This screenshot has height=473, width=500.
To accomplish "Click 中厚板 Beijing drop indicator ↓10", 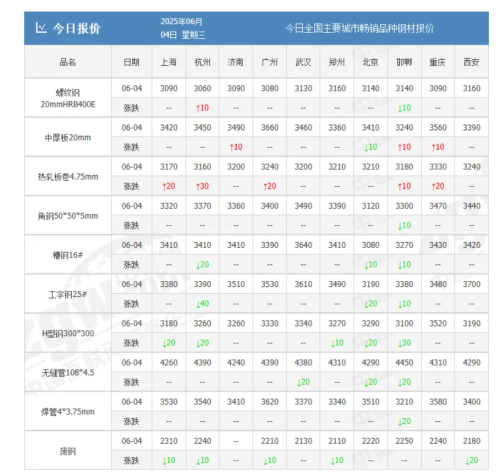I will pyautogui.click(x=370, y=147).
